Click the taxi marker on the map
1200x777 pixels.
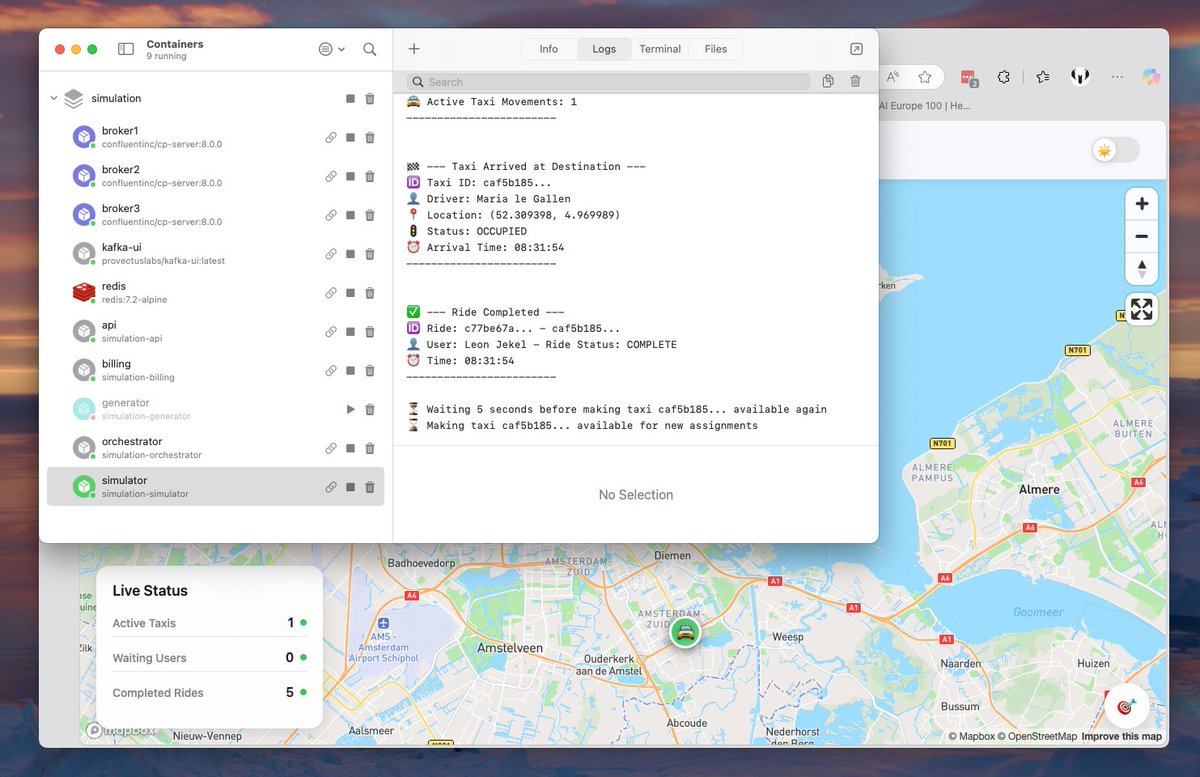pyautogui.click(x=685, y=632)
